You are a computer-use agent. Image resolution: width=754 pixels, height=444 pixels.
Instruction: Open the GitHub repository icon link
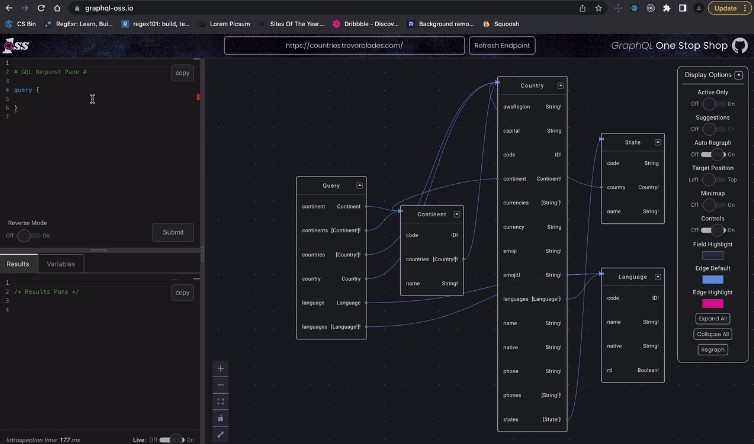(x=739, y=46)
